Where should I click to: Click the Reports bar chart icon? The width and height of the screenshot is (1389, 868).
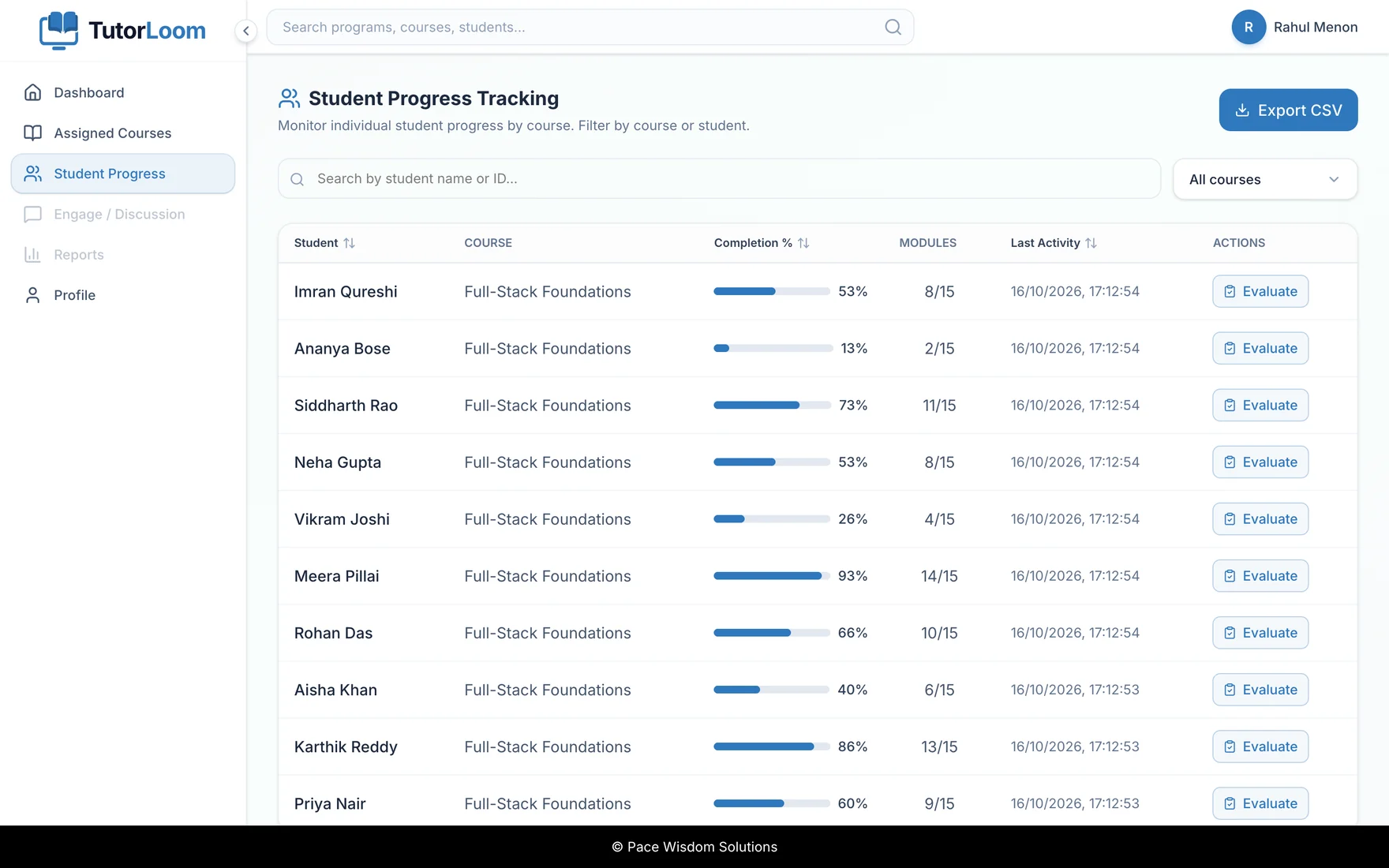click(32, 254)
